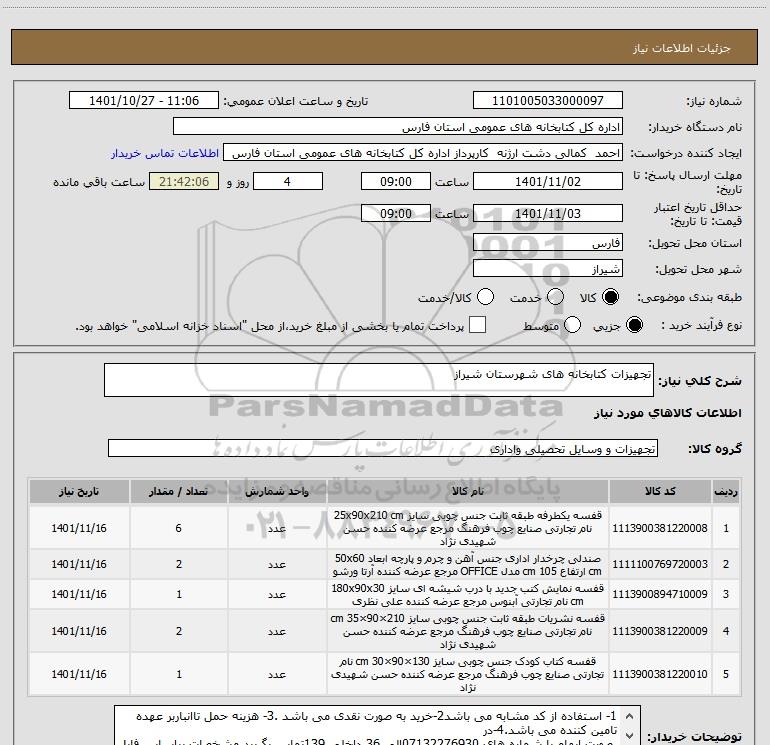This screenshot has height=745, width=770.
Task: Click the glass-door bookshelf item name
Action: 468,594
